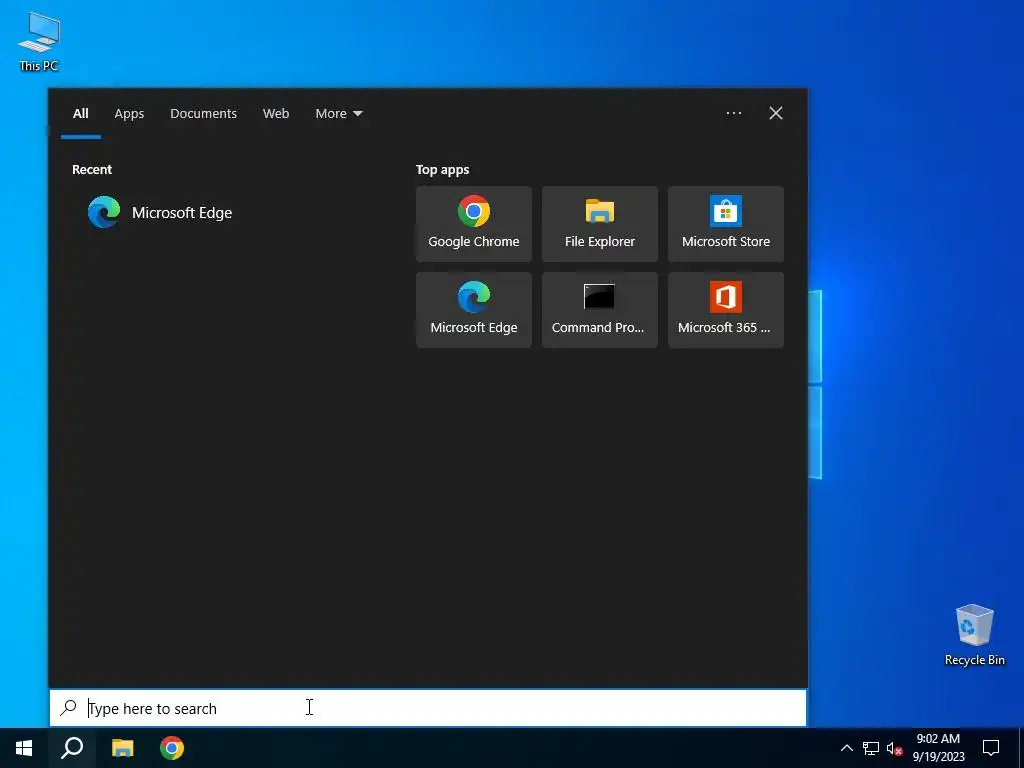Expand the More dropdown
Screen dimensions: 1024x768
[338, 114]
